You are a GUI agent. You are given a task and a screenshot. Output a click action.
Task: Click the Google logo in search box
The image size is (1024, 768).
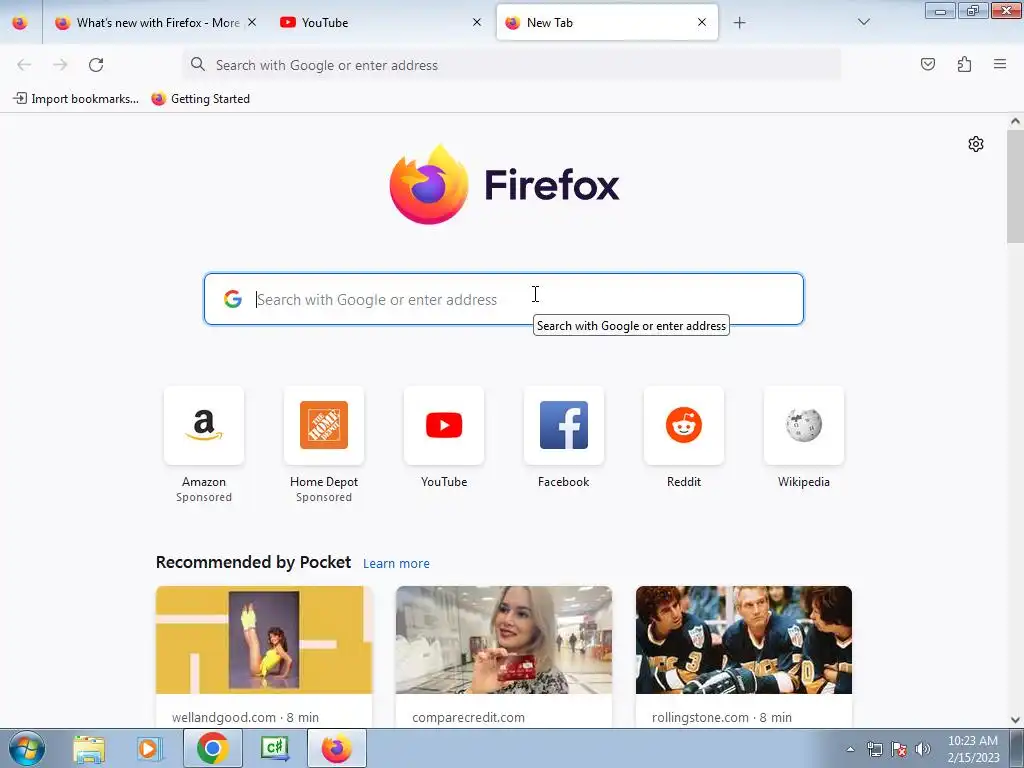(232, 299)
